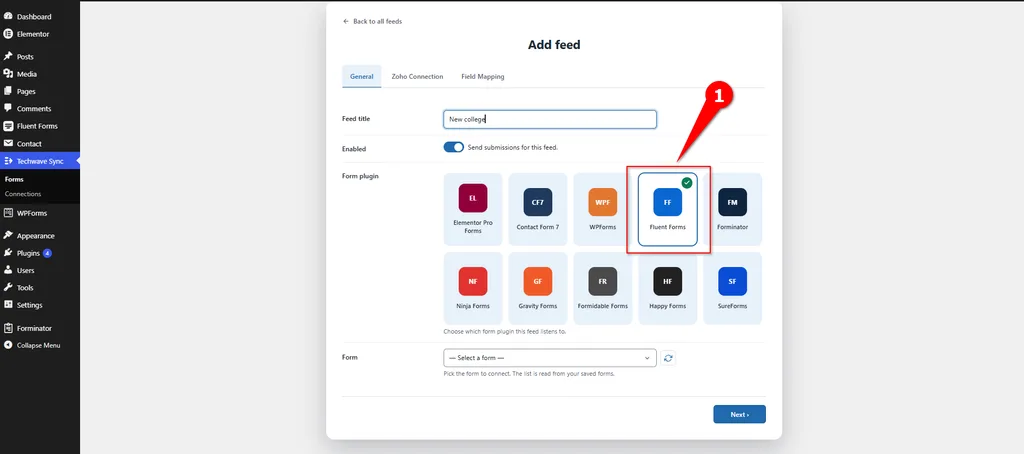Open the Connections submenu item

[23, 194]
